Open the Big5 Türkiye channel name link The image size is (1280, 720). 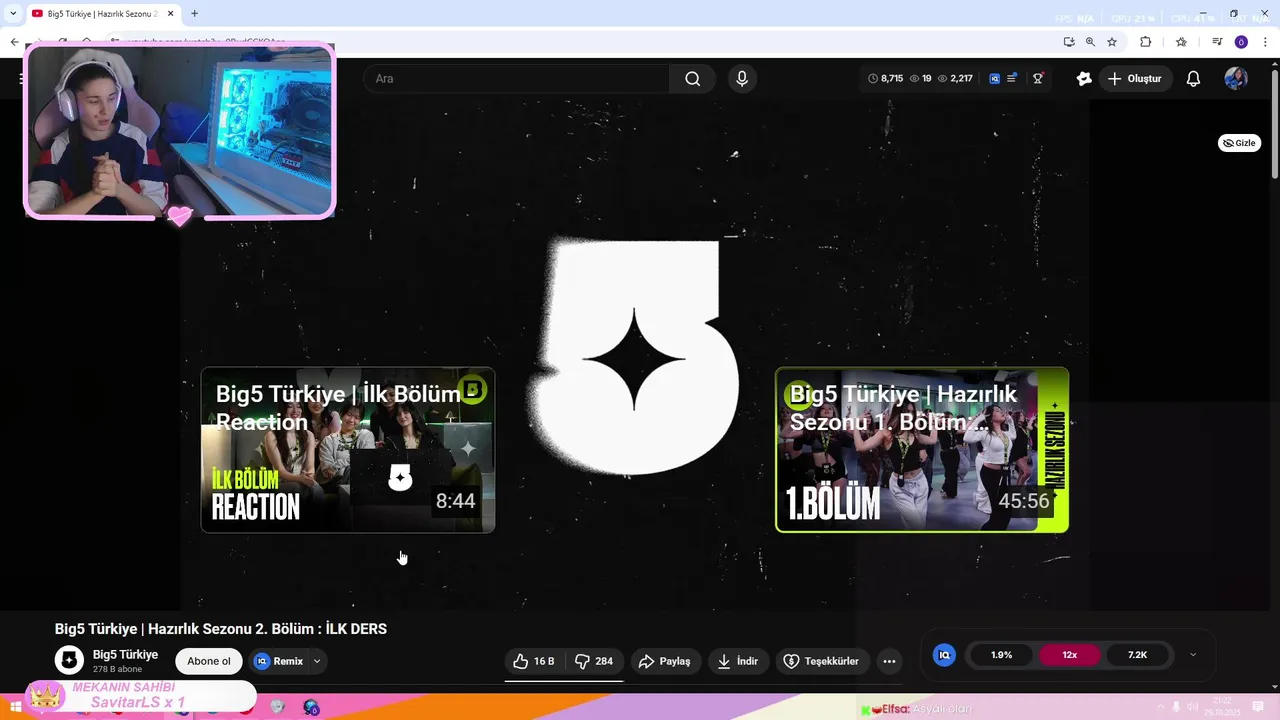125,654
